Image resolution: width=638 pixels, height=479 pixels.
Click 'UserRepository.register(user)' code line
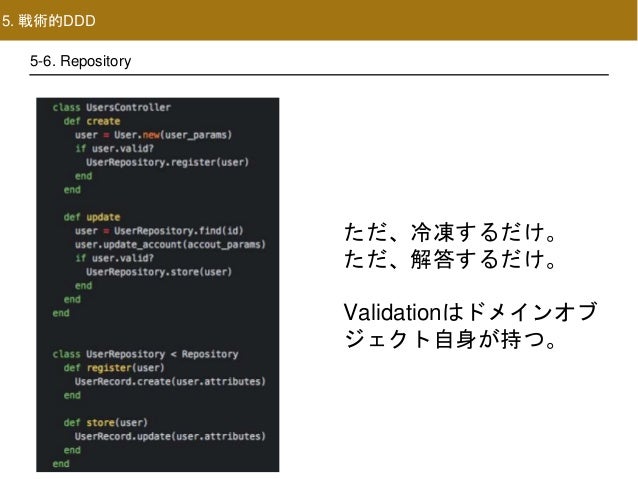[x=167, y=162]
